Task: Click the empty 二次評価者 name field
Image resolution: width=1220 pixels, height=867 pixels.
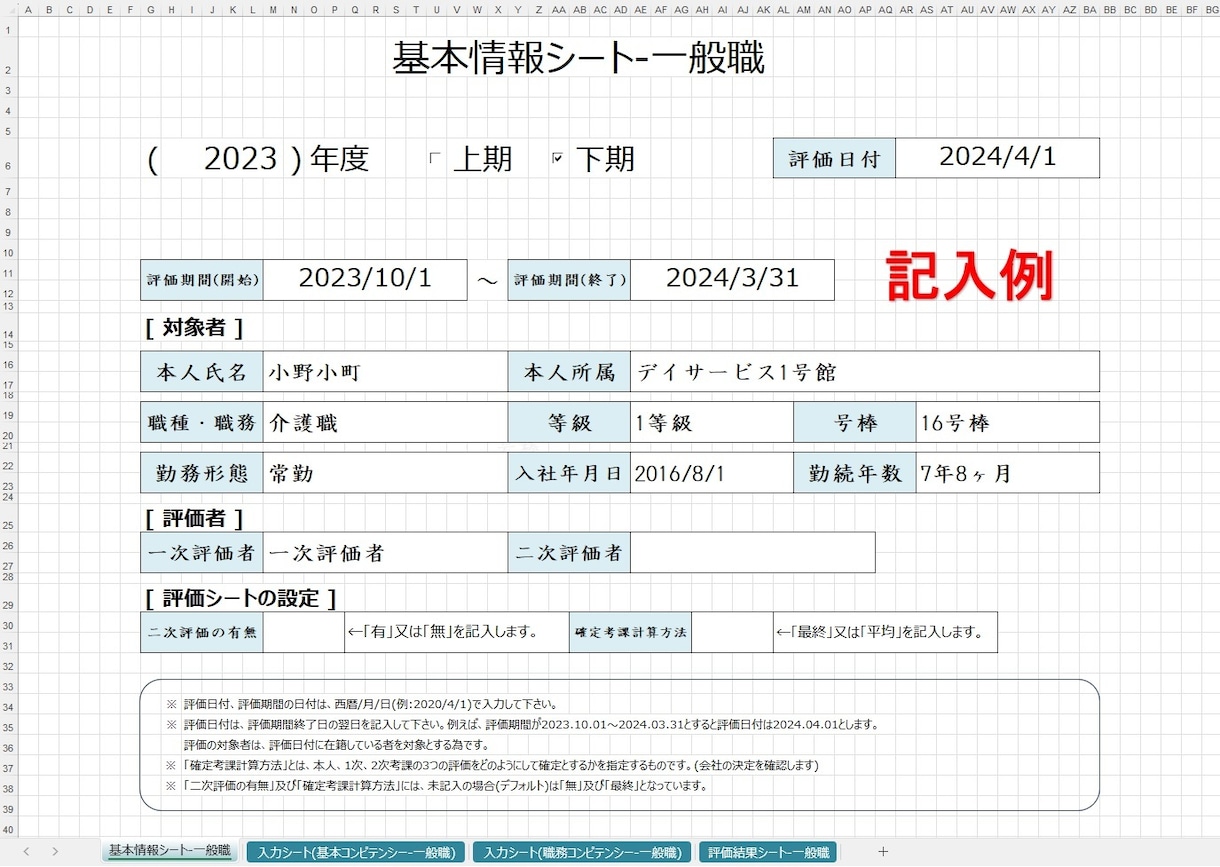Action: 752,552
